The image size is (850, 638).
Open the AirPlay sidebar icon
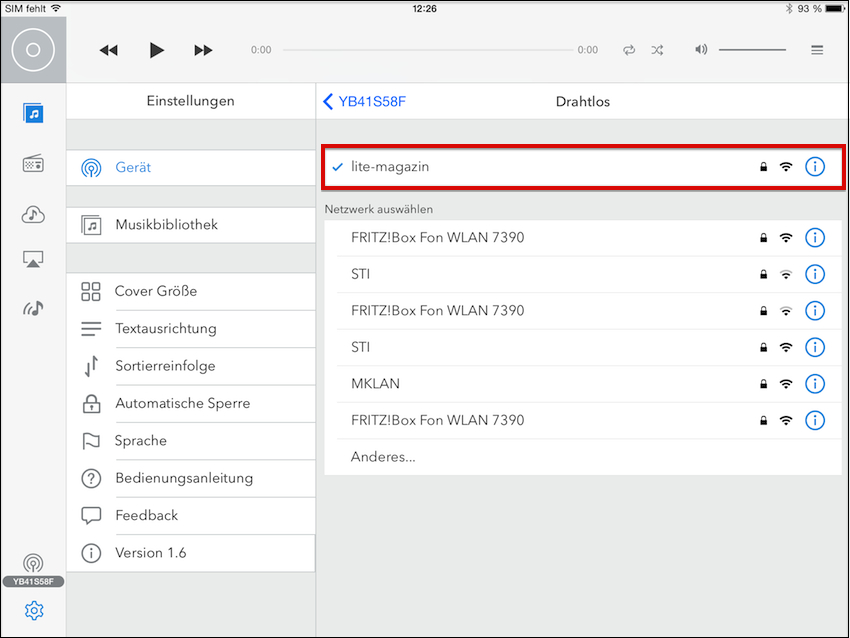point(34,260)
